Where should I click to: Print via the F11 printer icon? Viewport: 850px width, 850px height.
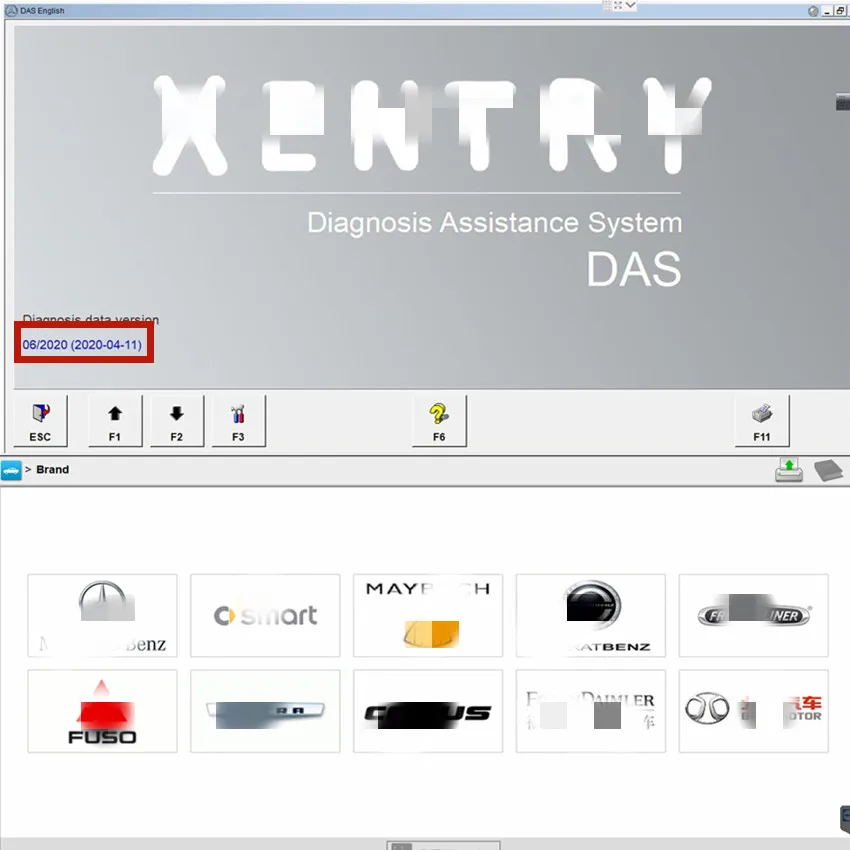761,420
